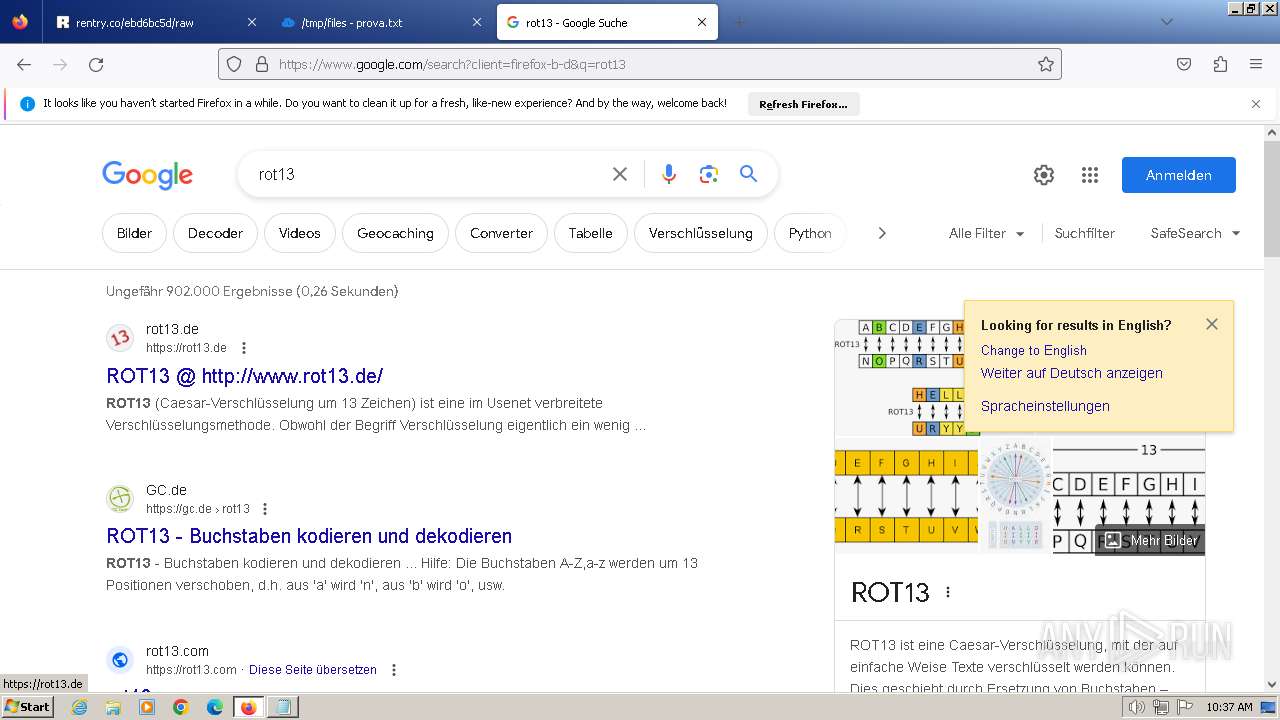This screenshot has width=1280, height=720.
Task: Go back to previous page
Action: pos(24,64)
